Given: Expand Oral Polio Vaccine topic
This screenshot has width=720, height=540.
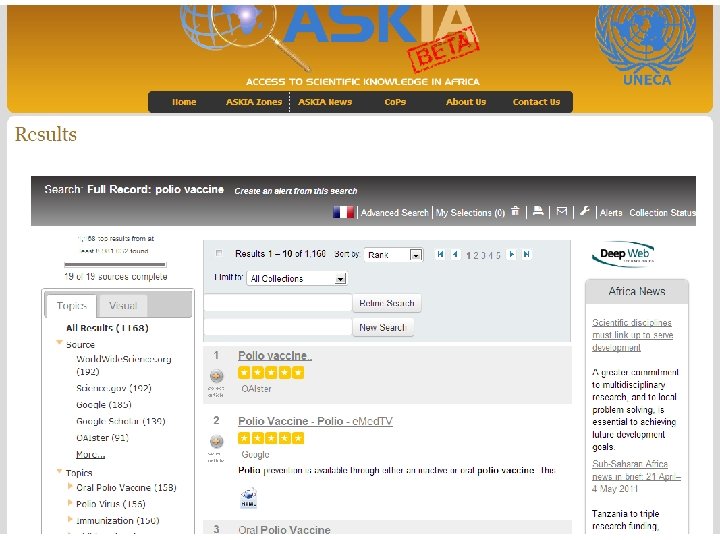Looking at the screenshot, I should (x=70, y=486).
